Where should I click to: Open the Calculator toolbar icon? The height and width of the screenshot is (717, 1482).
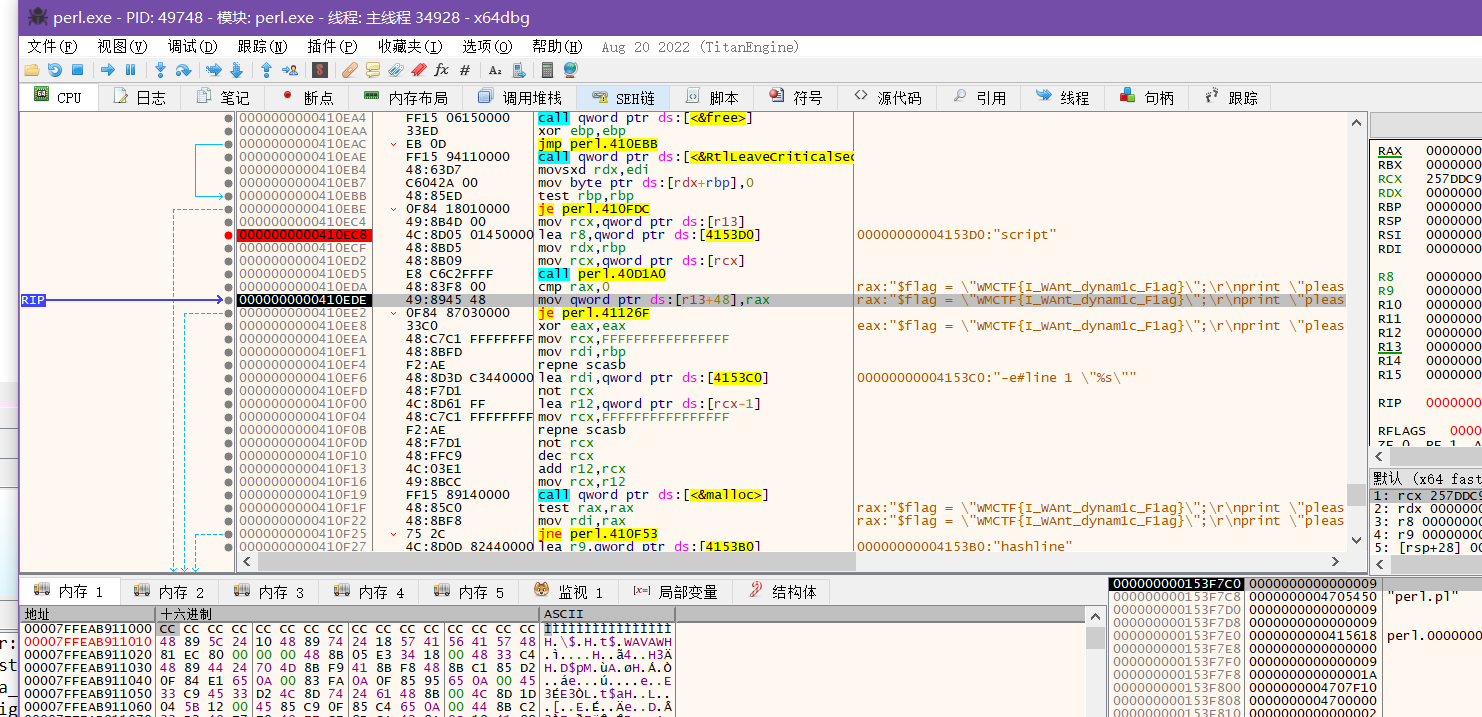point(547,70)
